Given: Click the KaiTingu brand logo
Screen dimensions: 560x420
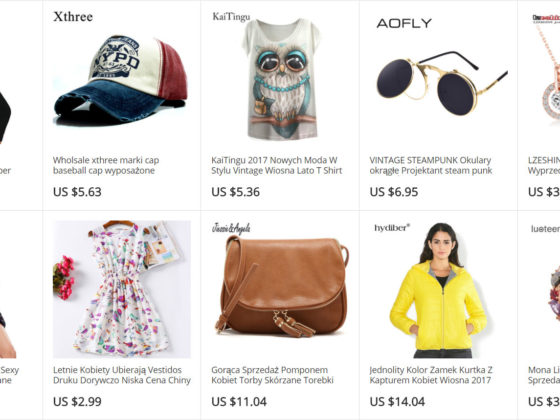Looking at the screenshot, I should (231, 16).
